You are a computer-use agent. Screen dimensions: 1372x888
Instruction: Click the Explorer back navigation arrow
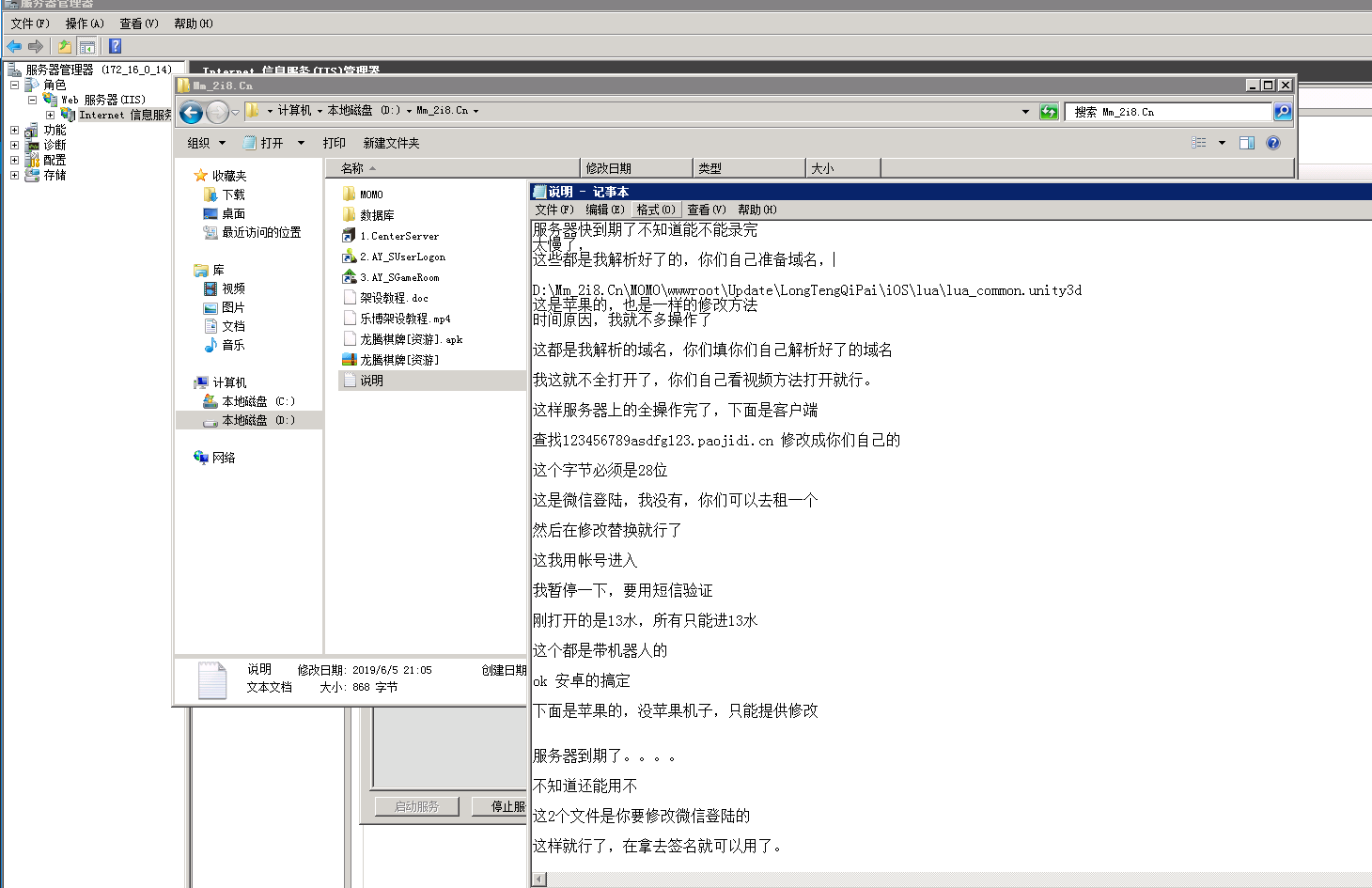(x=191, y=113)
